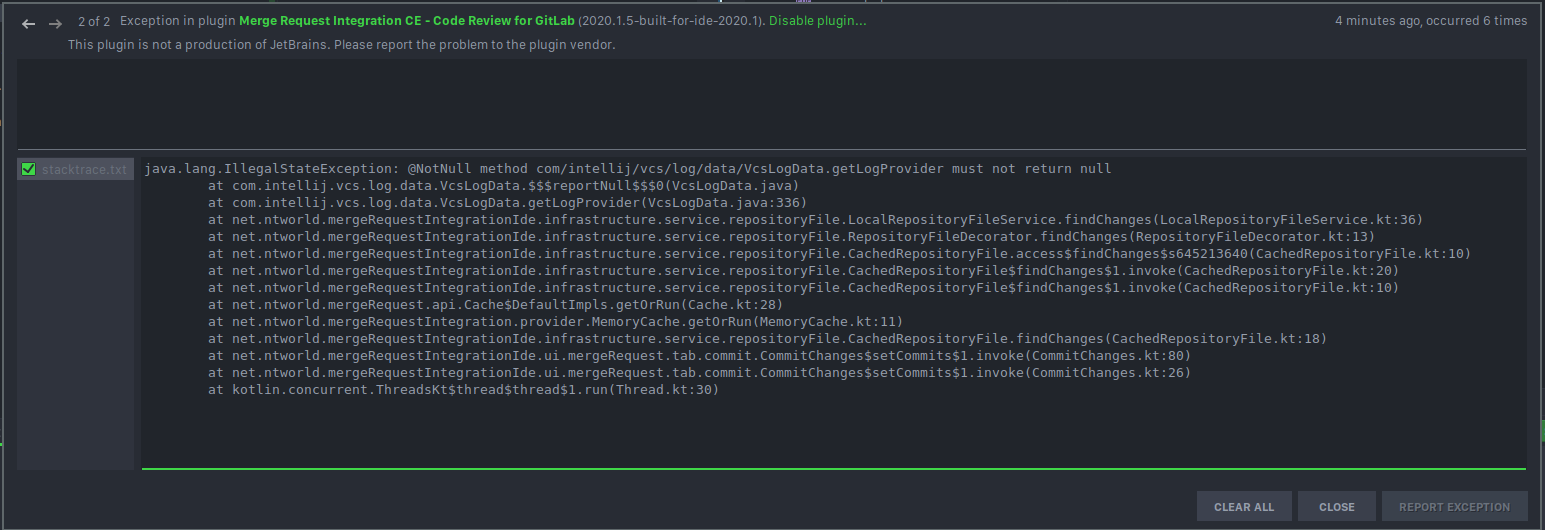Click into the empty comment text area
Screen dimensions: 1545x530
coord(772,104)
